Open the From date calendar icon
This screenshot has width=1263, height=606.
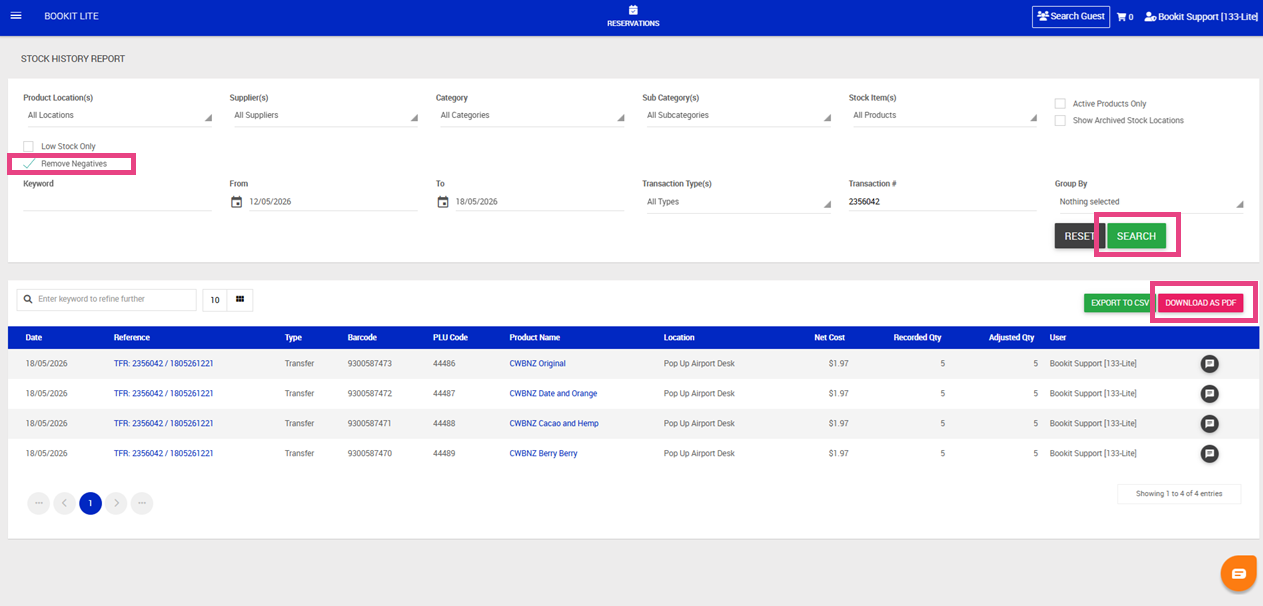tap(237, 202)
